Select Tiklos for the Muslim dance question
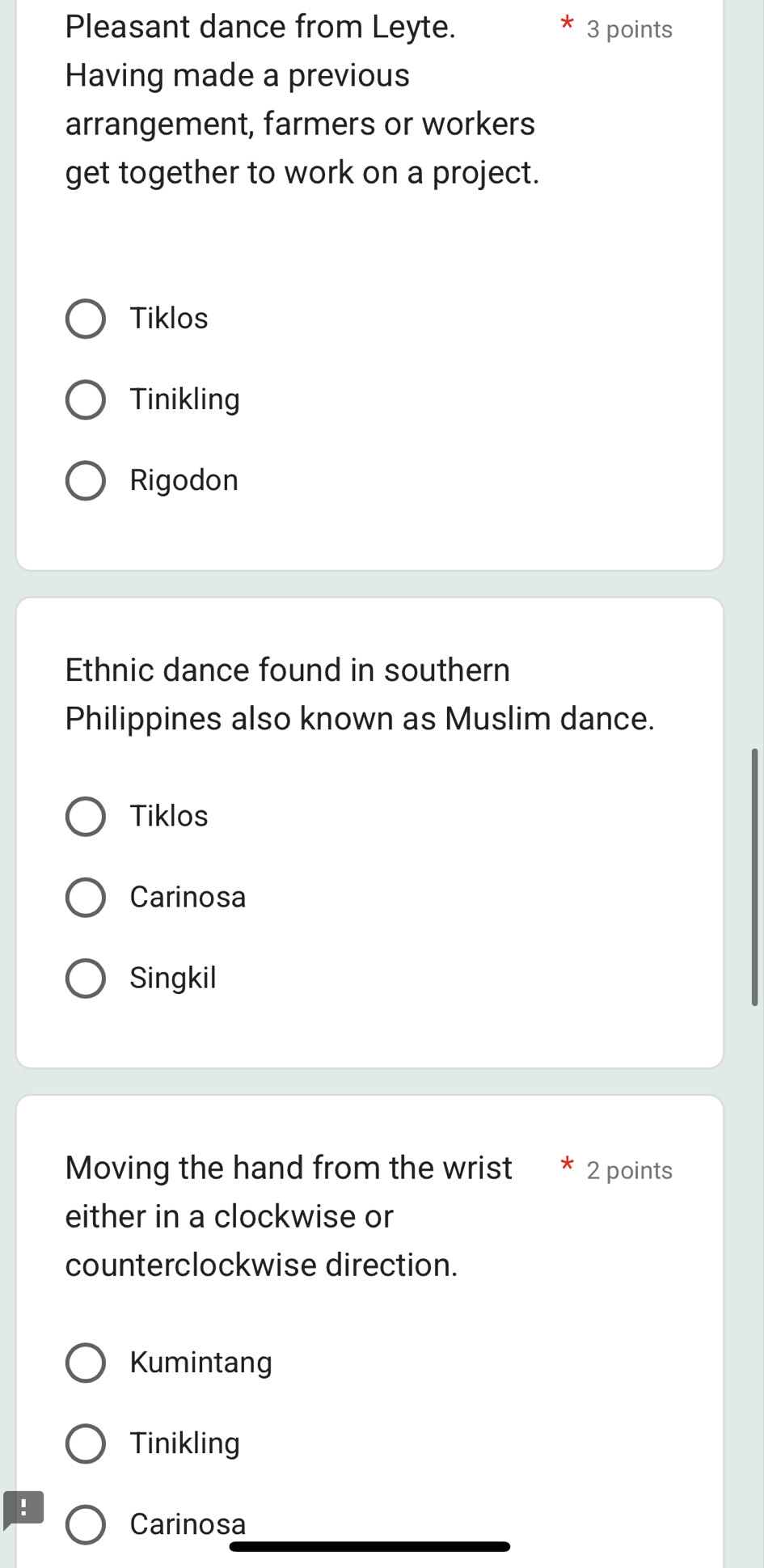The image size is (764, 1568). click(x=85, y=816)
